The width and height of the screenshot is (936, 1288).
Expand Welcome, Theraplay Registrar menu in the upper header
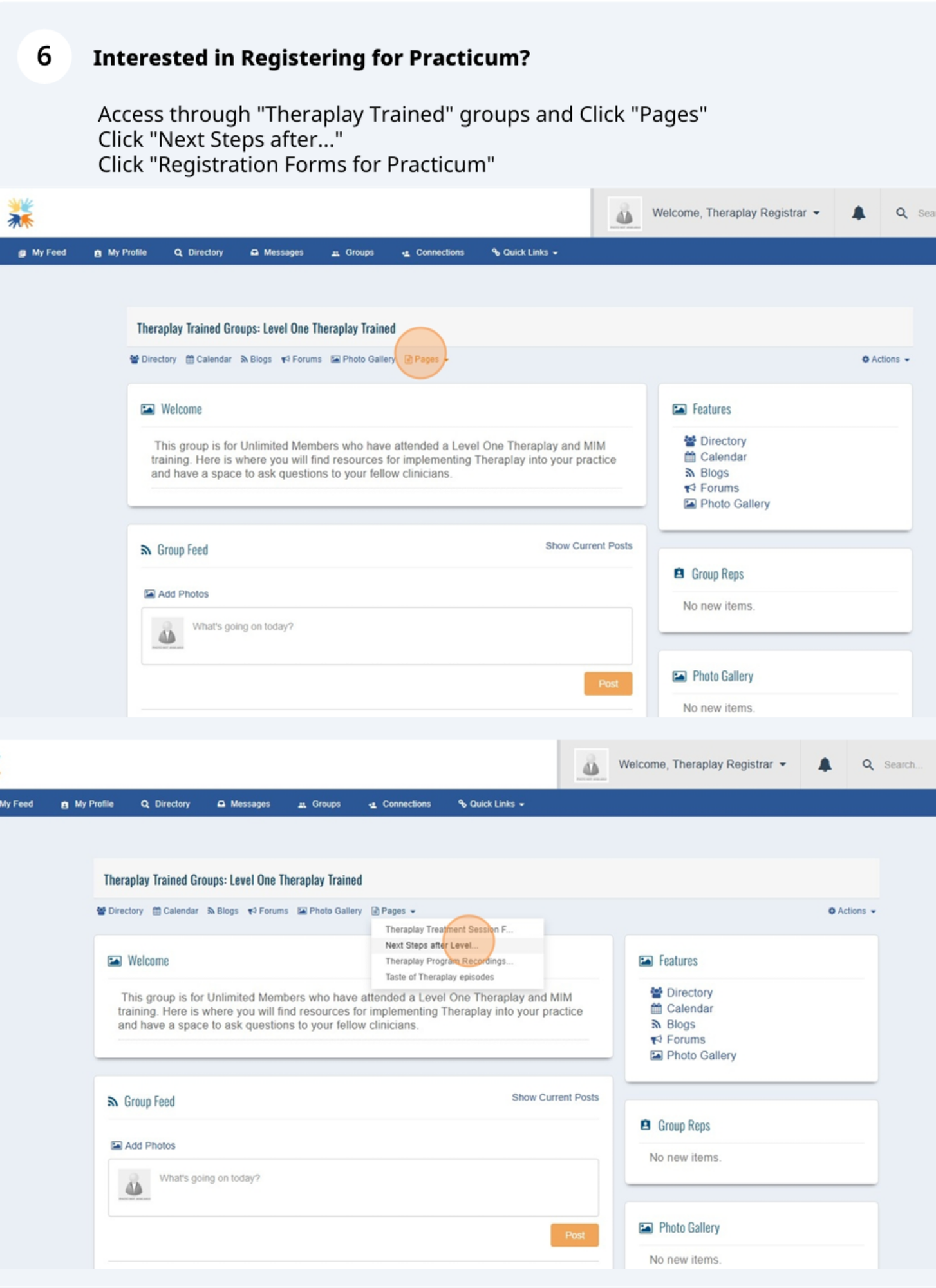[x=735, y=213]
